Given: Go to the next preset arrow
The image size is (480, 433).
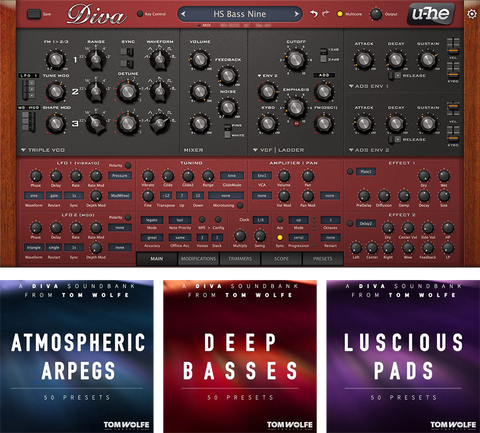Looking at the screenshot, I should 296,14.
